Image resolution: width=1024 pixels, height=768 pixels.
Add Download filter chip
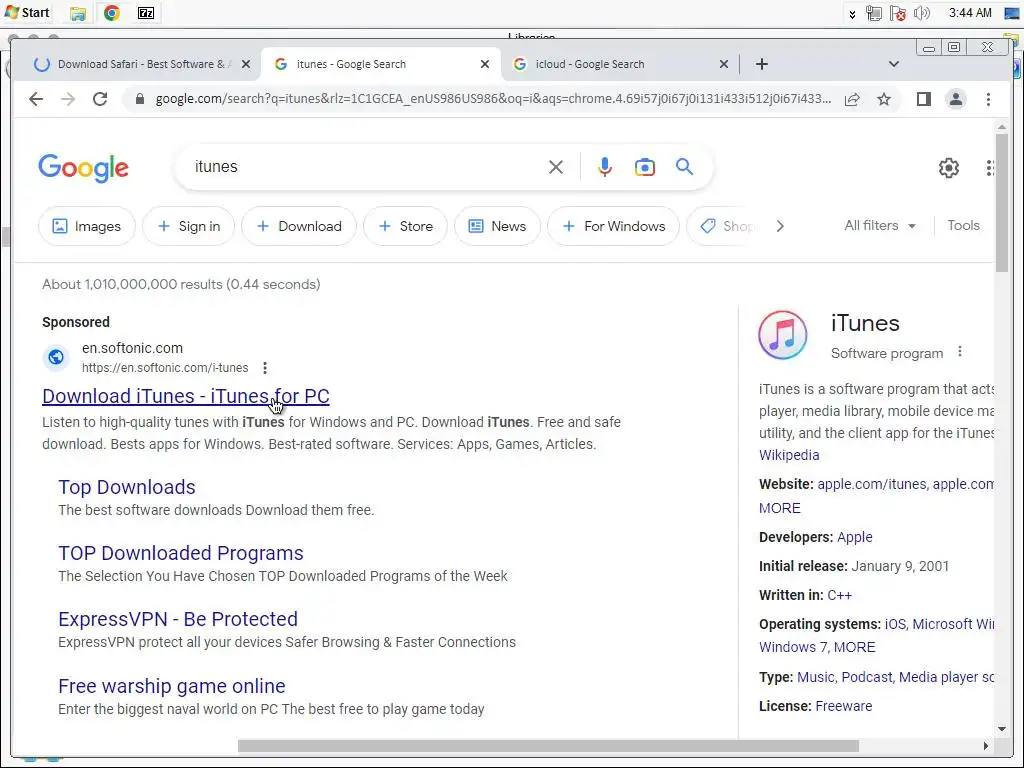coord(299,226)
